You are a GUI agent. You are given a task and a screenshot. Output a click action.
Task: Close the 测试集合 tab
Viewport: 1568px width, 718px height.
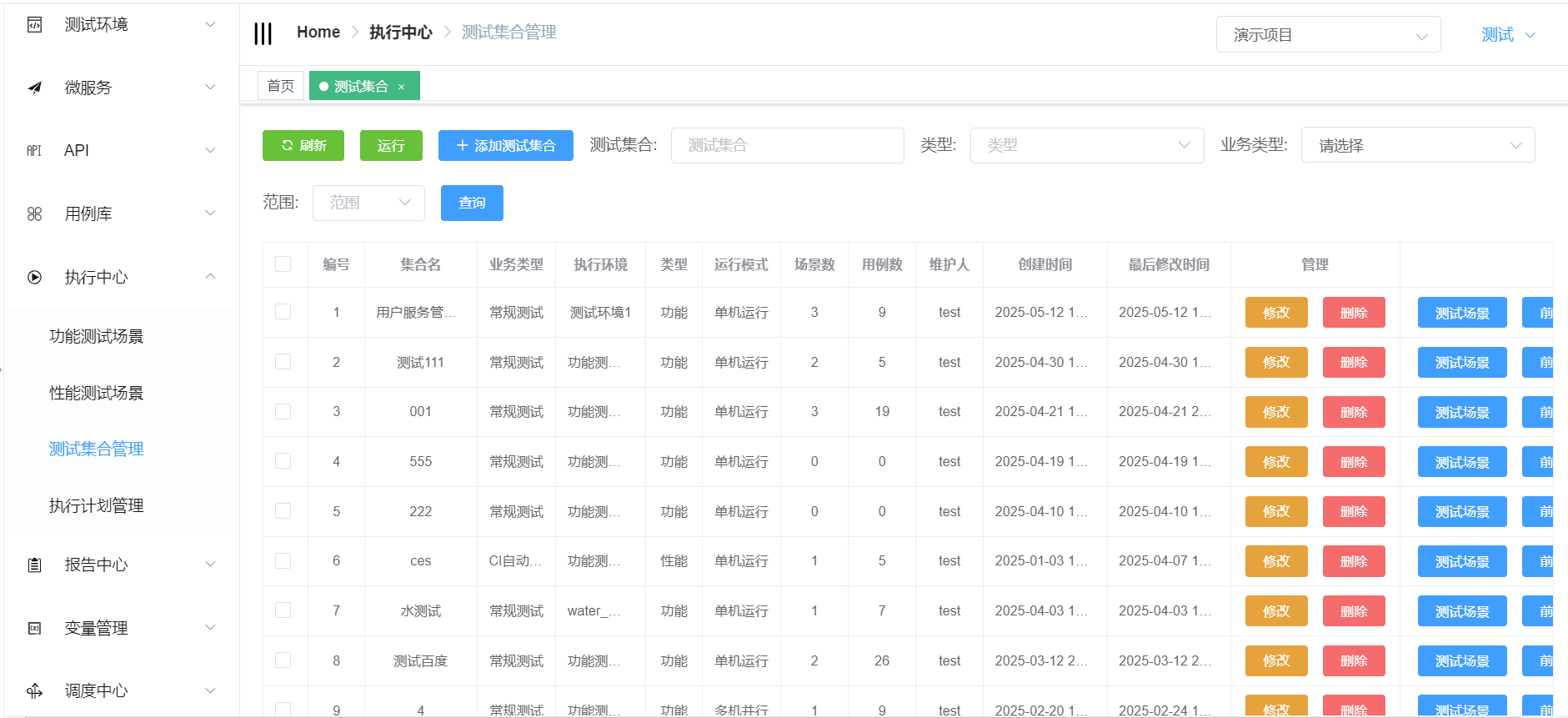(401, 87)
